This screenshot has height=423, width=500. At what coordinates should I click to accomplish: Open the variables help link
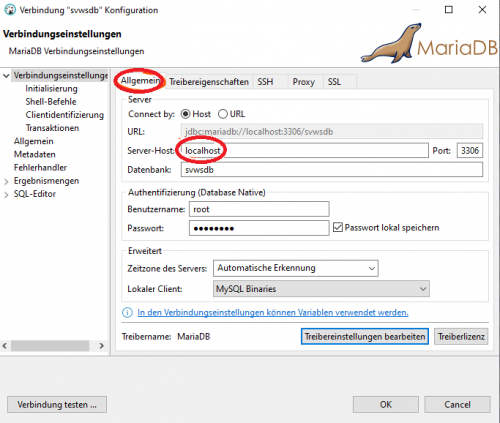(273, 313)
